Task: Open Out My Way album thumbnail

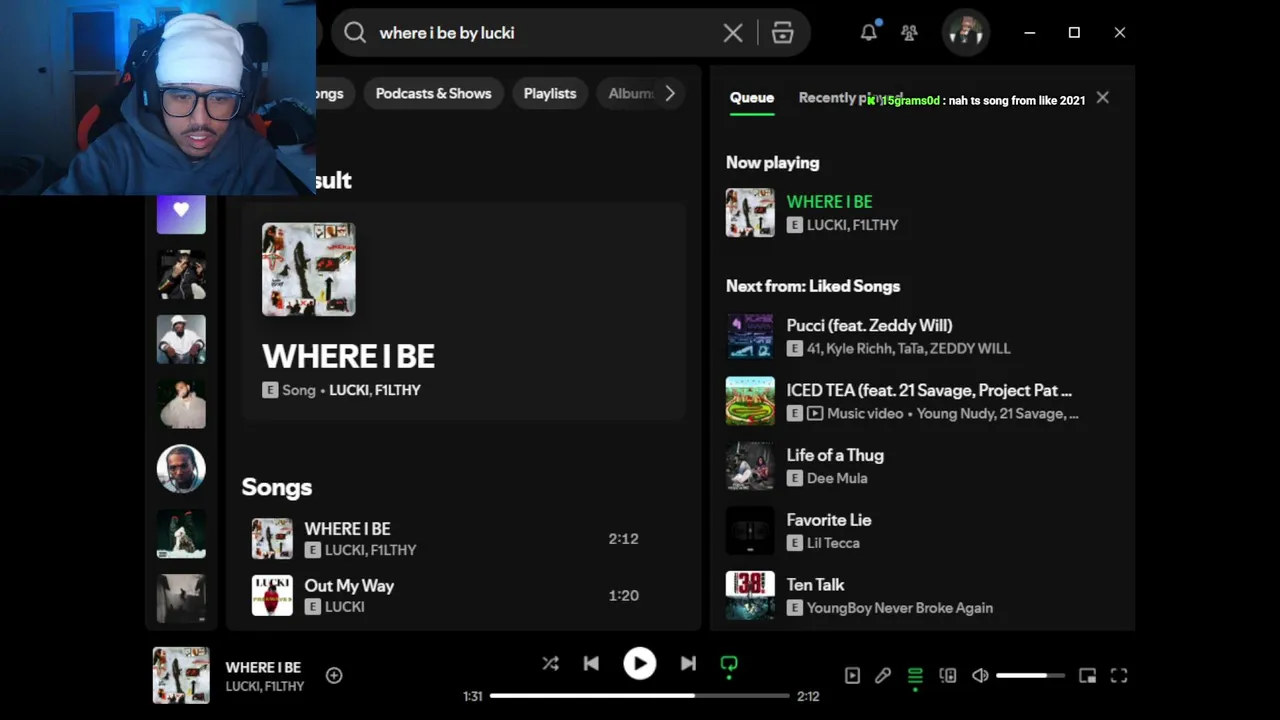Action: 272,595
